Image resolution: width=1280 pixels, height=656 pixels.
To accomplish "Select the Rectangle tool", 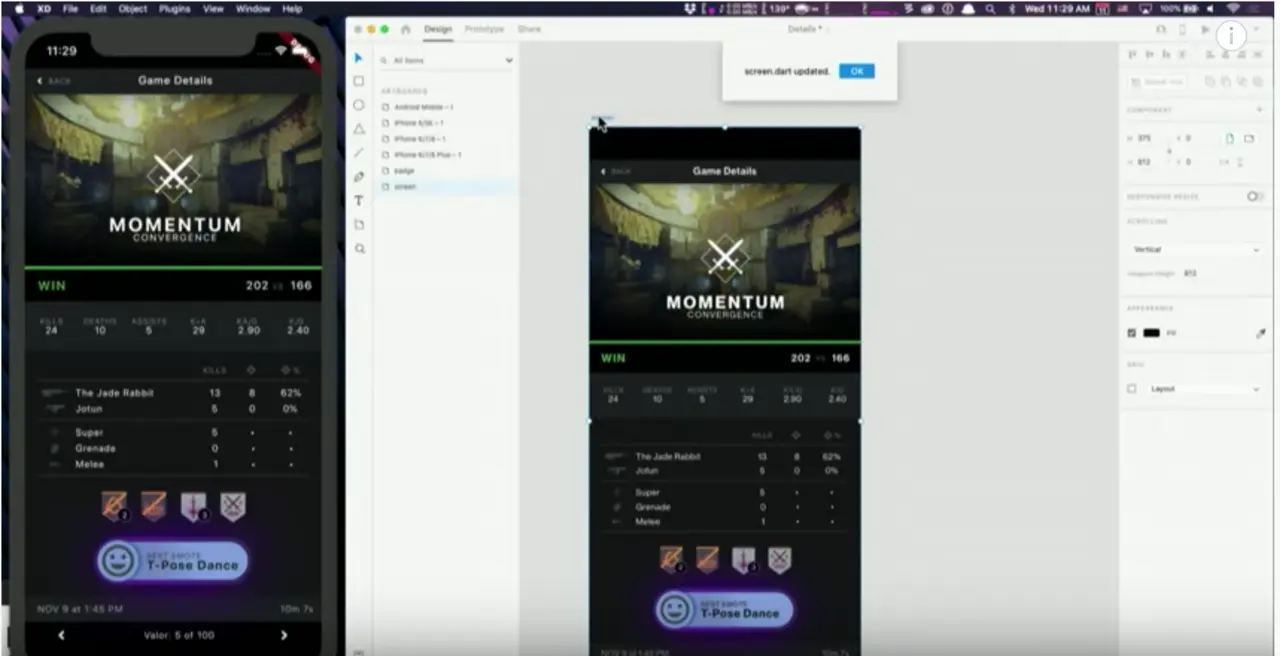I will pyautogui.click(x=359, y=81).
